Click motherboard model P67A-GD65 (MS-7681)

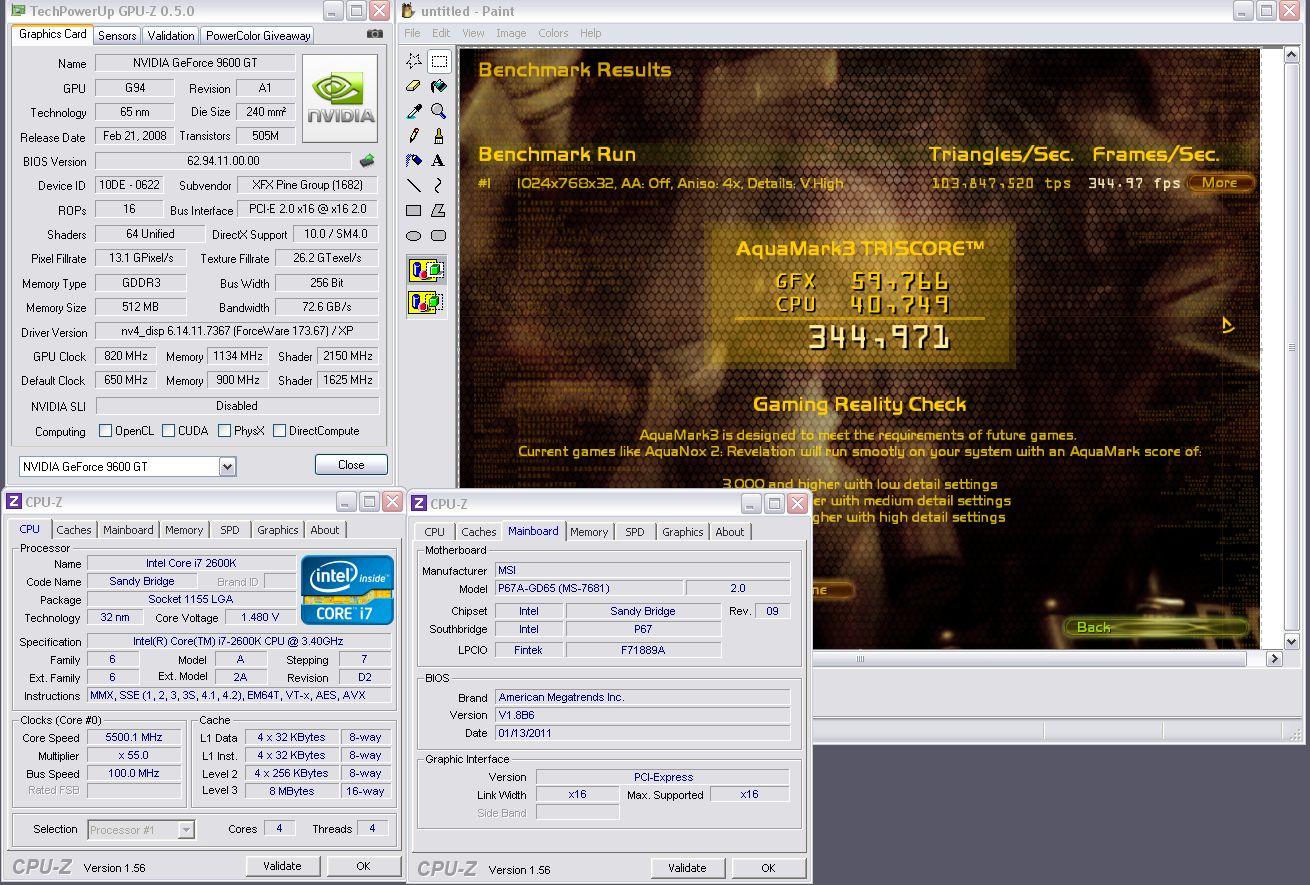tap(589, 589)
